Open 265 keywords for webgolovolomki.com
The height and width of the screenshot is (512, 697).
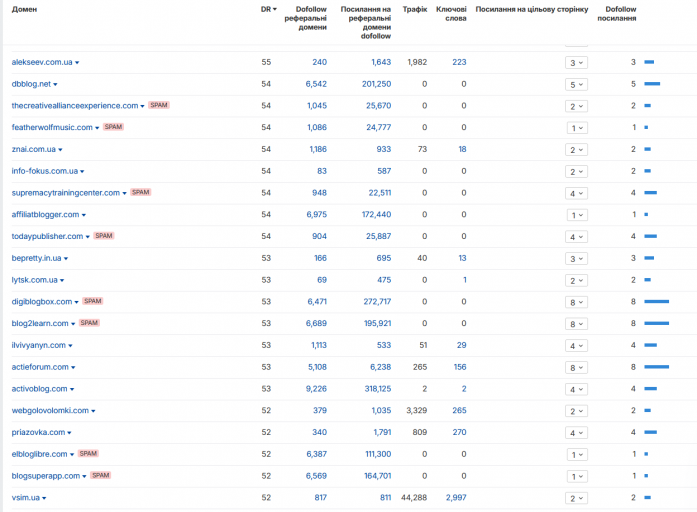click(459, 411)
